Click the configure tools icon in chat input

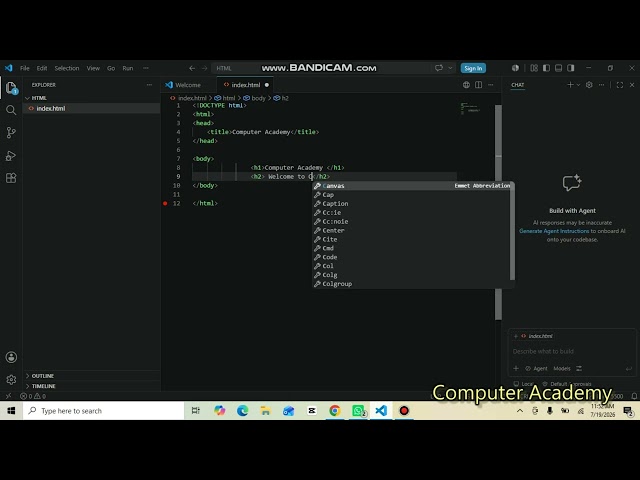[x=579, y=369]
